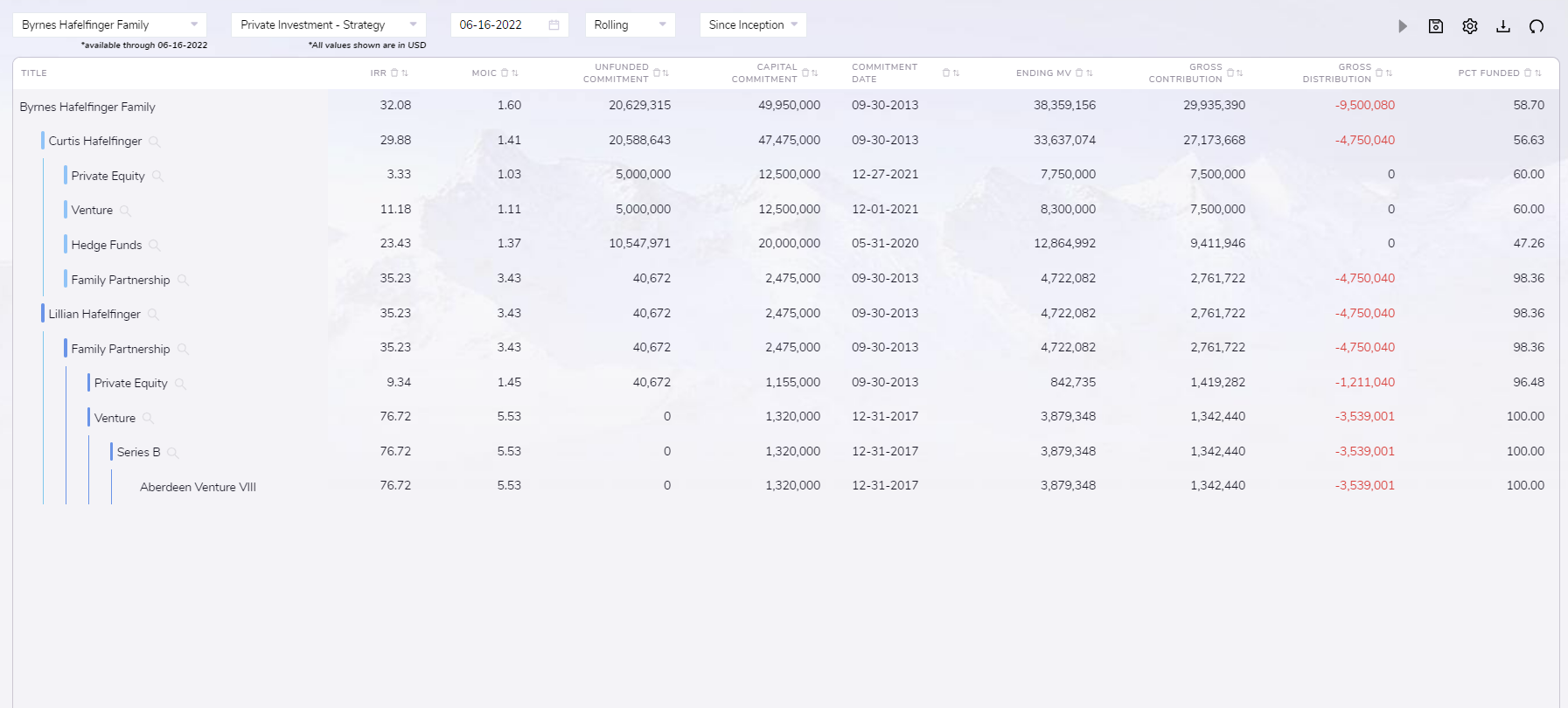Open the Since Inception dropdown

(x=753, y=24)
